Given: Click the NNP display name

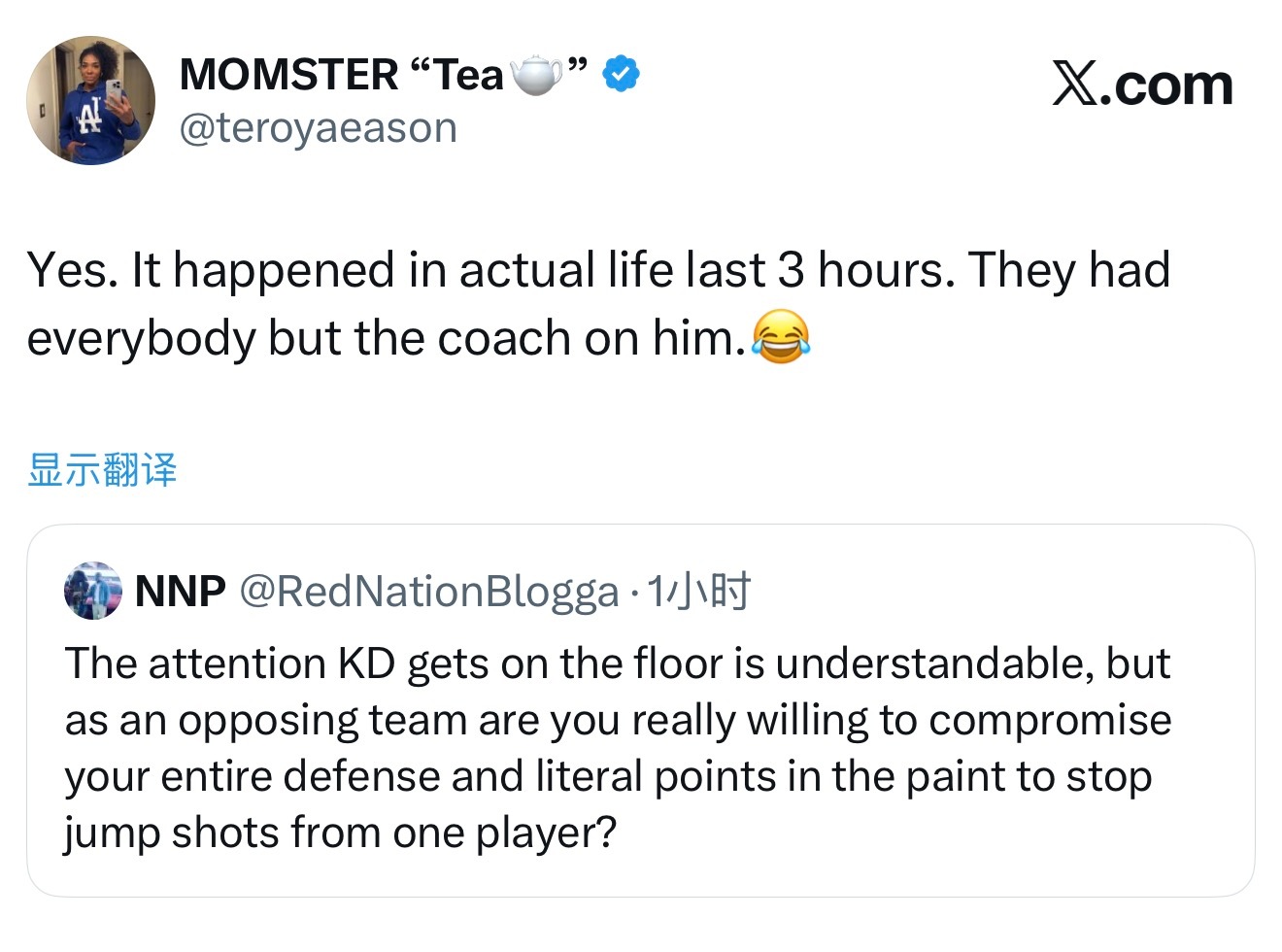Looking at the screenshot, I should (180, 591).
